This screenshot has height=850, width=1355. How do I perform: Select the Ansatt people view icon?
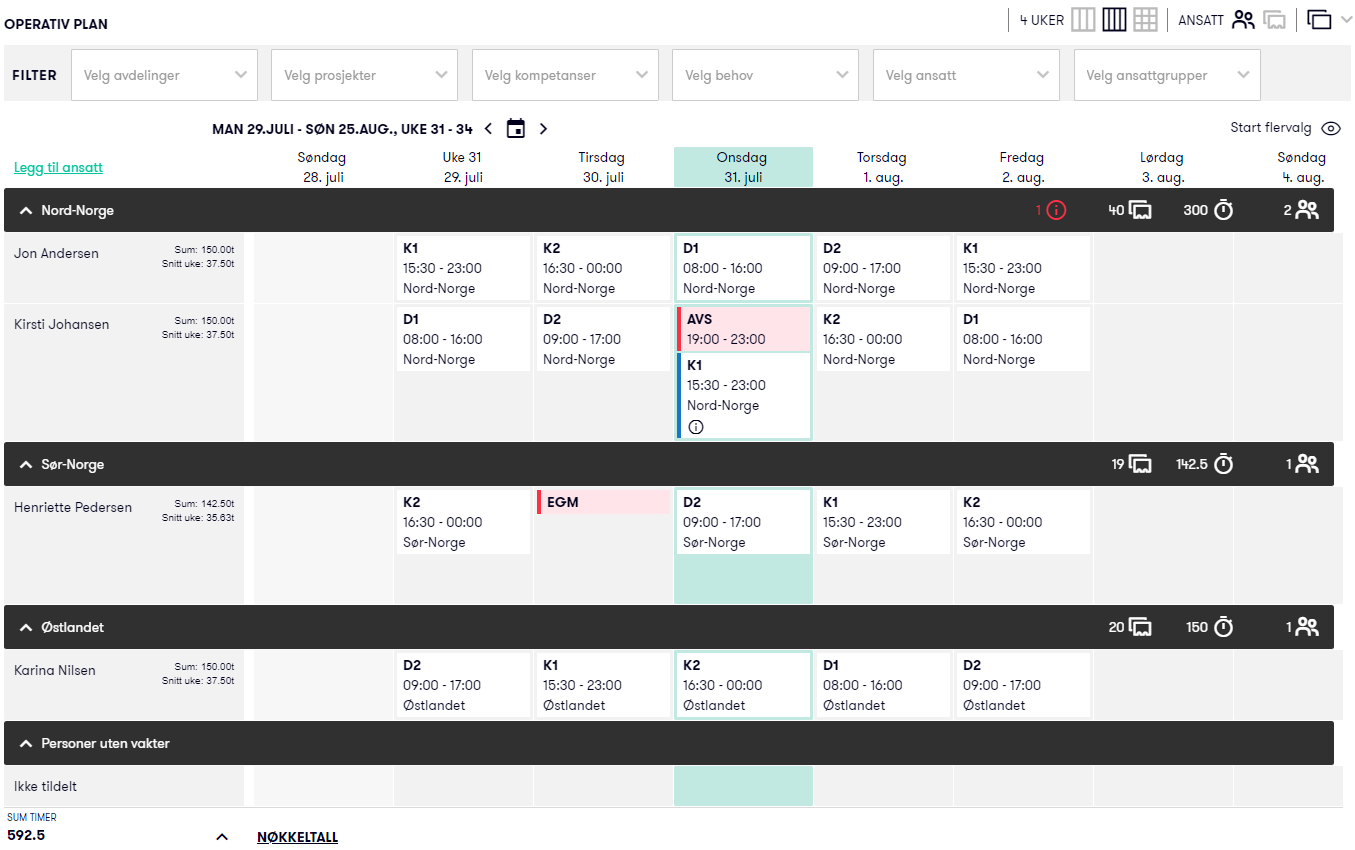[1243, 20]
